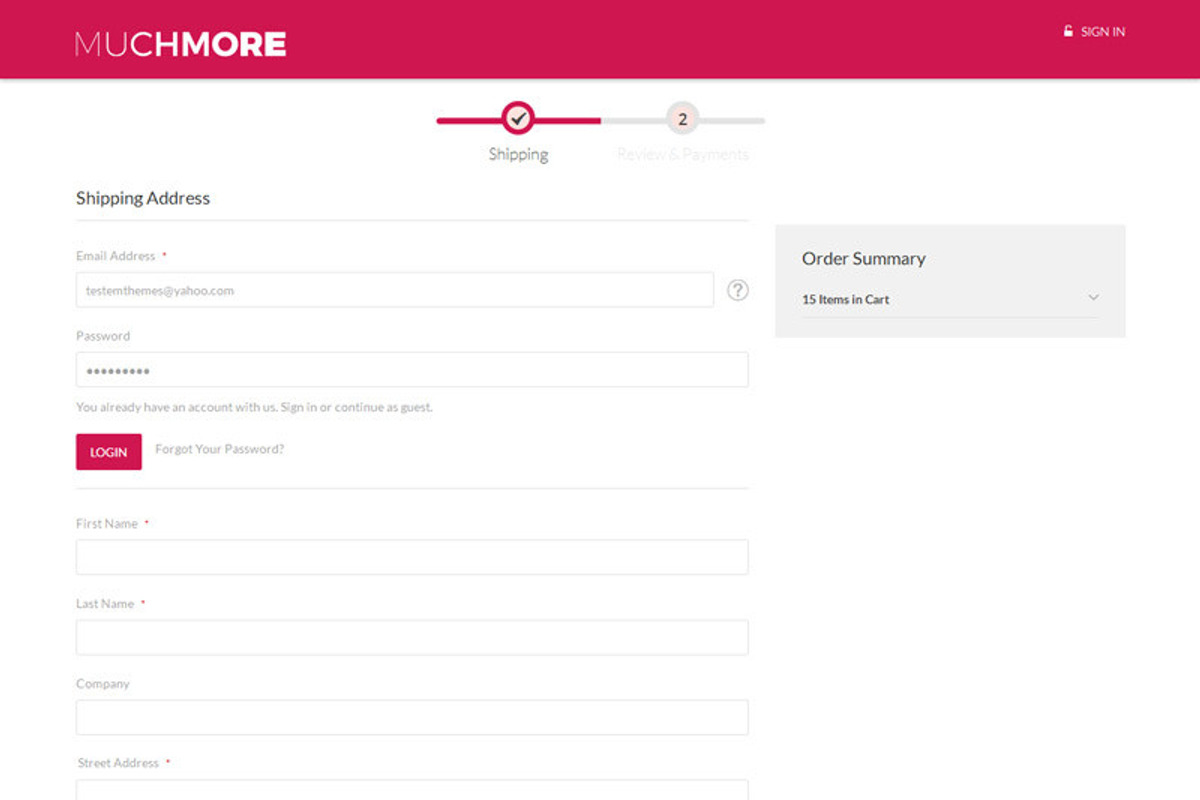The height and width of the screenshot is (800, 1200).
Task: Click the Street Address input box
Action: 411,790
